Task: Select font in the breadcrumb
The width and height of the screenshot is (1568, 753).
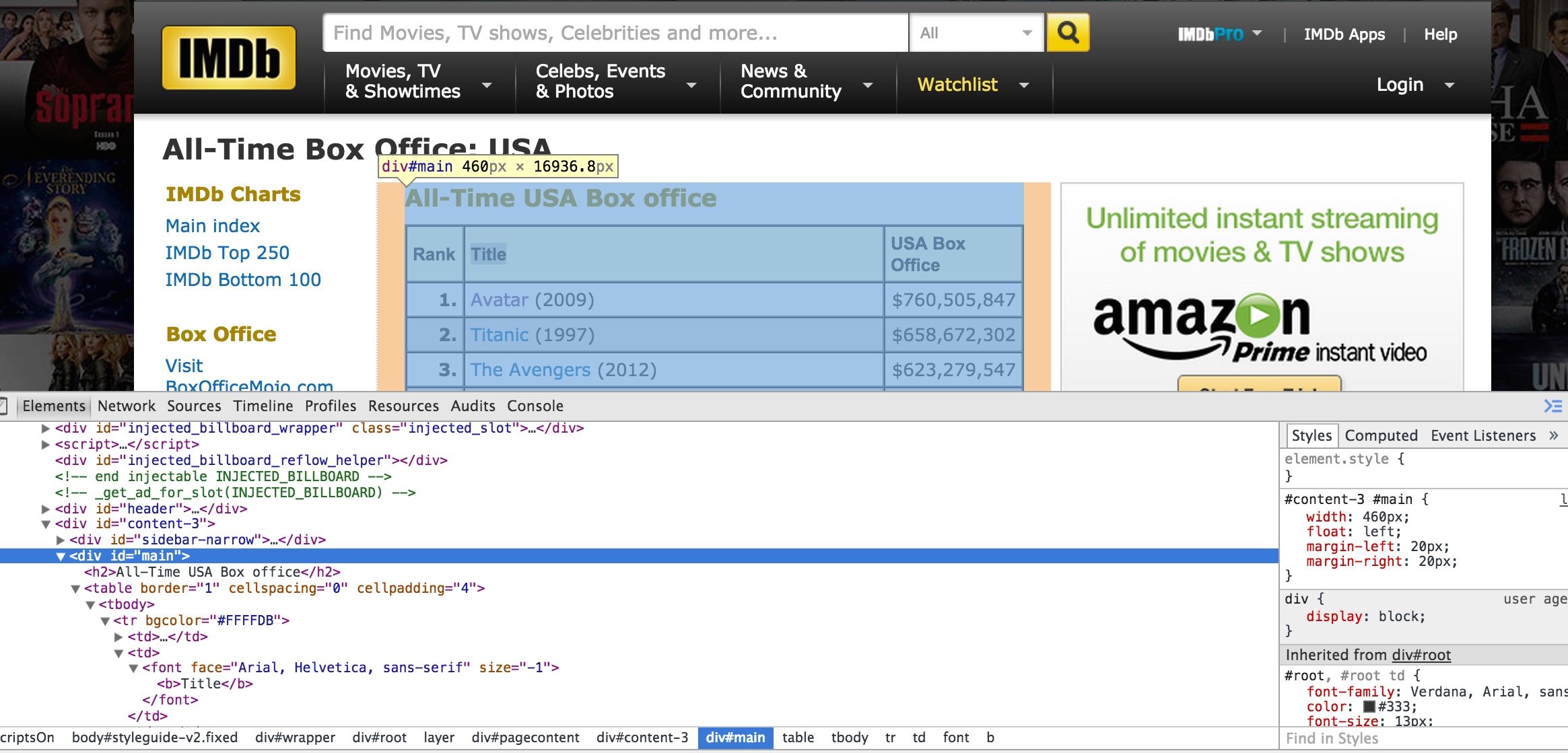Action: point(956,738)
